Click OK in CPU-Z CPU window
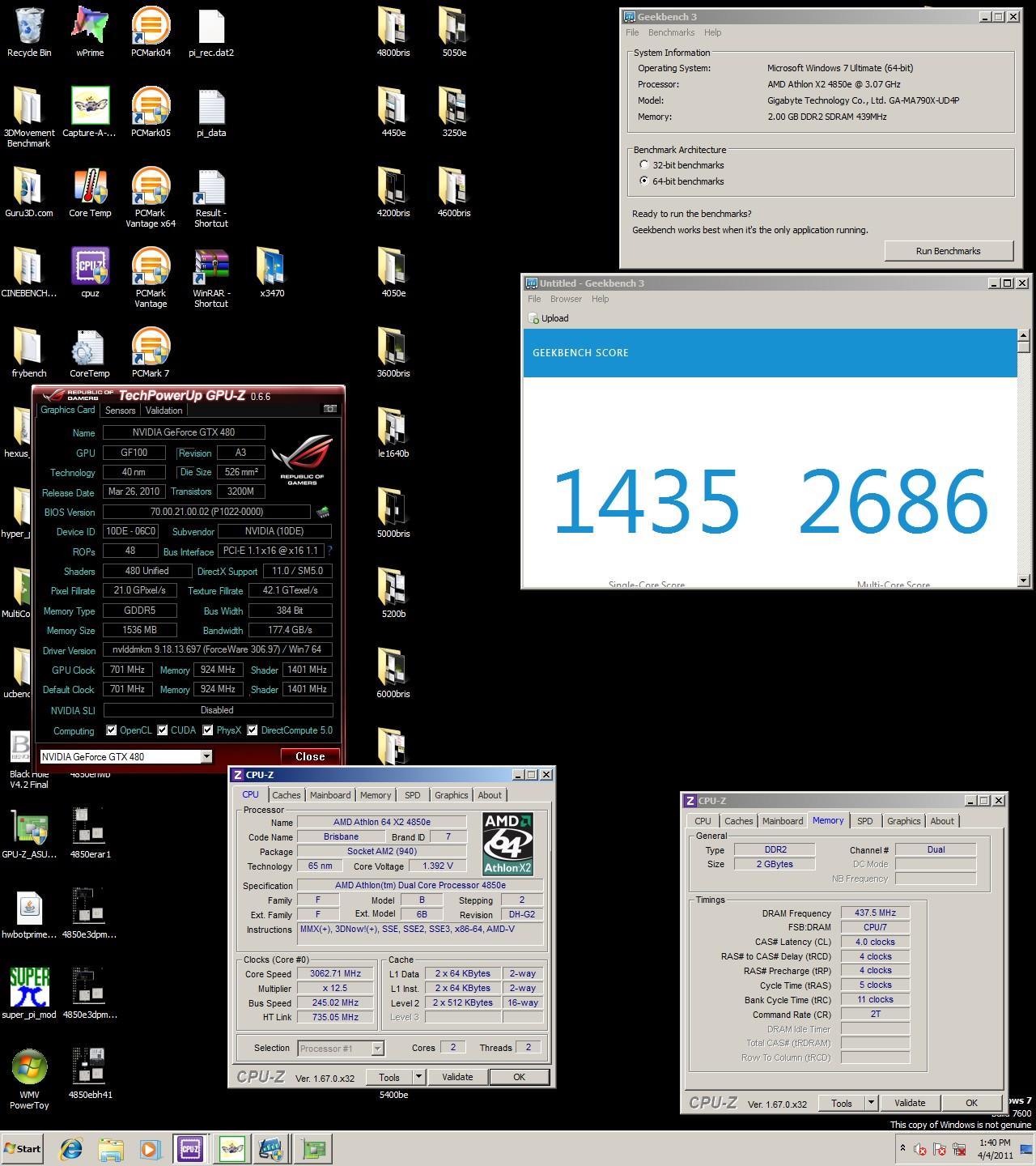The height and width of the screenshot is (1166, 1036). [519, 1077]
